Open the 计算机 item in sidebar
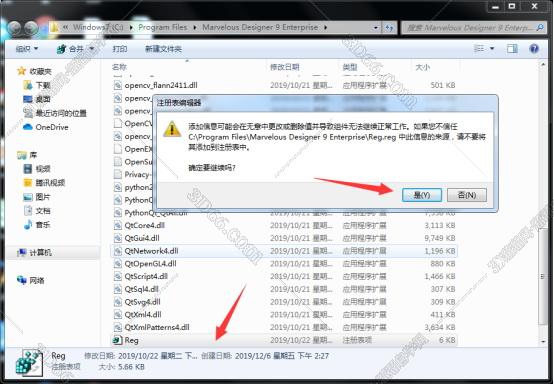The image size is (554, 384). click(35, 253)
